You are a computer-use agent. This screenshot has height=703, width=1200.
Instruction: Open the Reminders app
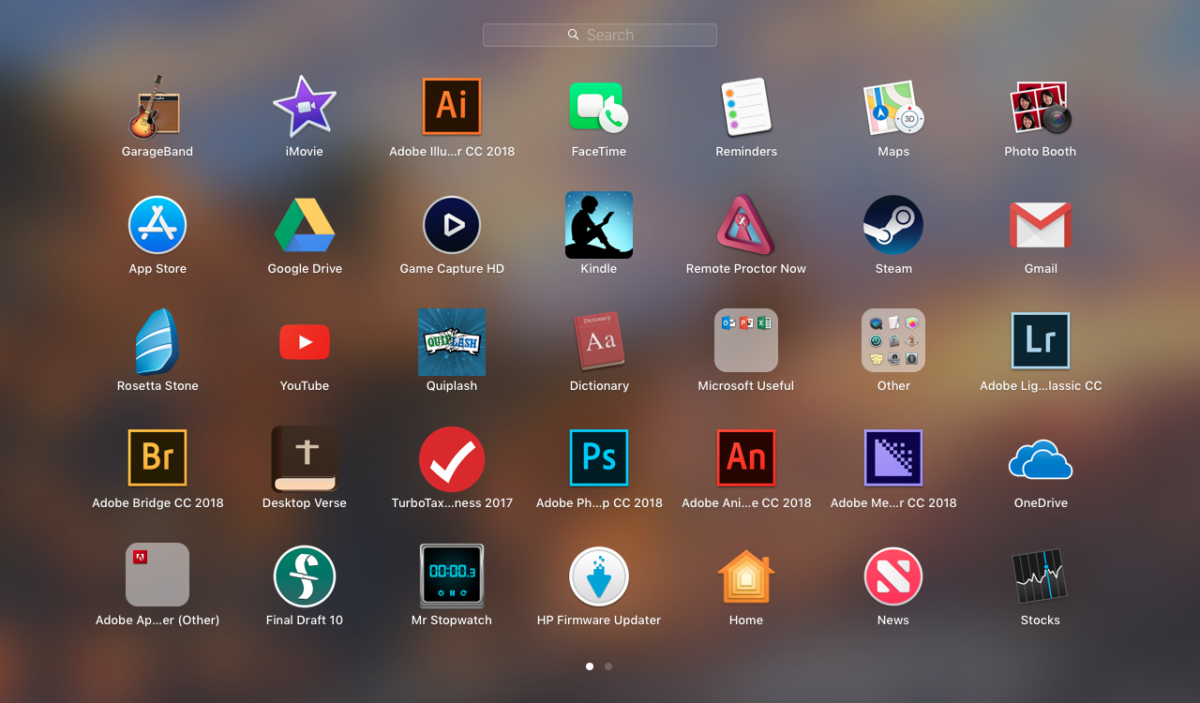point(745,107)
